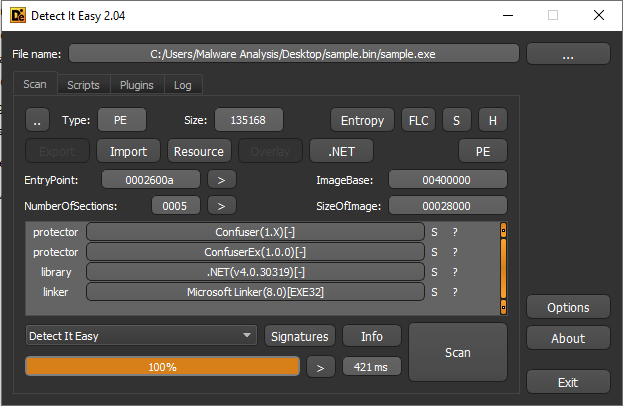Viewport: 623px width, 406px height.
Task: Select the Microsoft Linker(8.0)[EXE32] result
Action: (x=255, y=292)
